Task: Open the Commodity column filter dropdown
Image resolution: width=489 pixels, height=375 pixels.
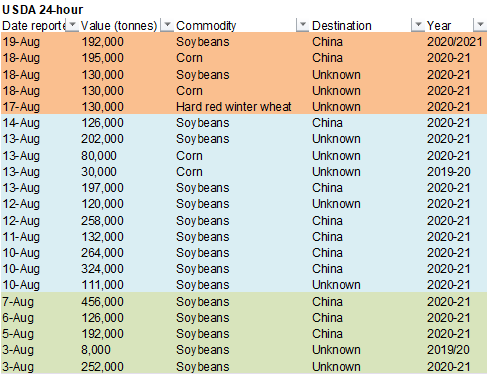Action: click(303, 25)
